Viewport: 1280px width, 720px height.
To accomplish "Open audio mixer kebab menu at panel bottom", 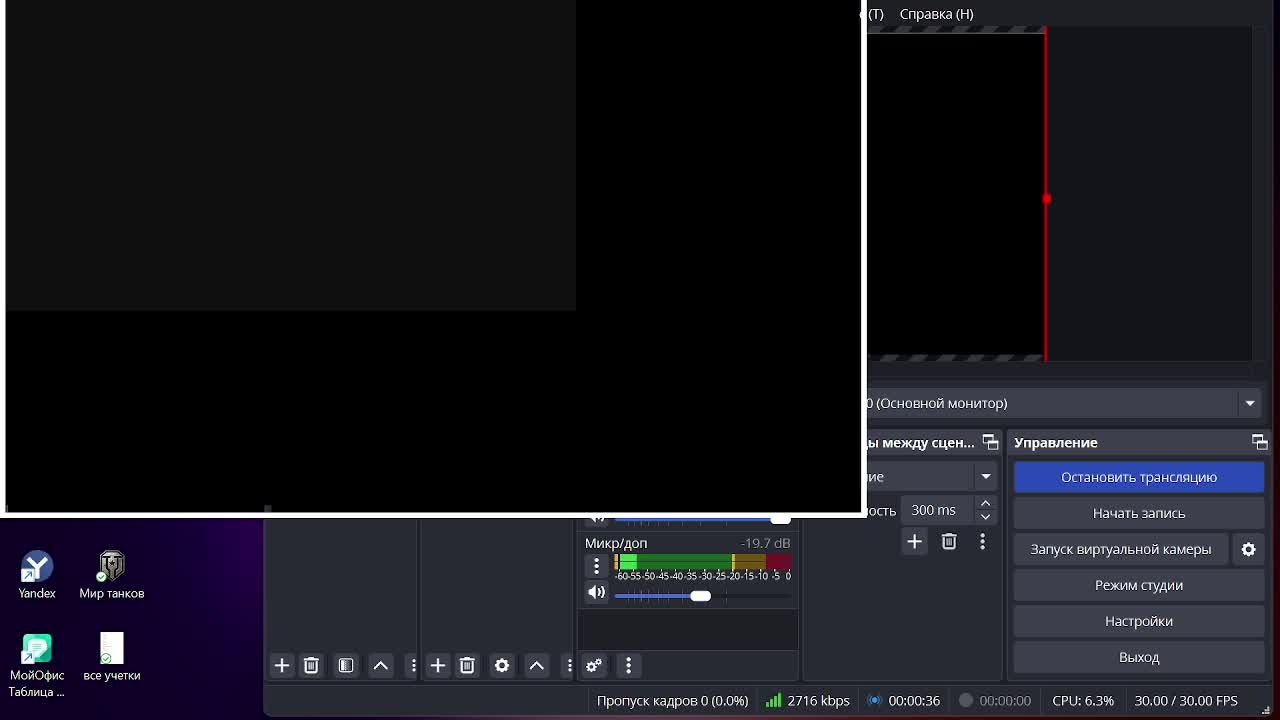I will pos(628,666).
